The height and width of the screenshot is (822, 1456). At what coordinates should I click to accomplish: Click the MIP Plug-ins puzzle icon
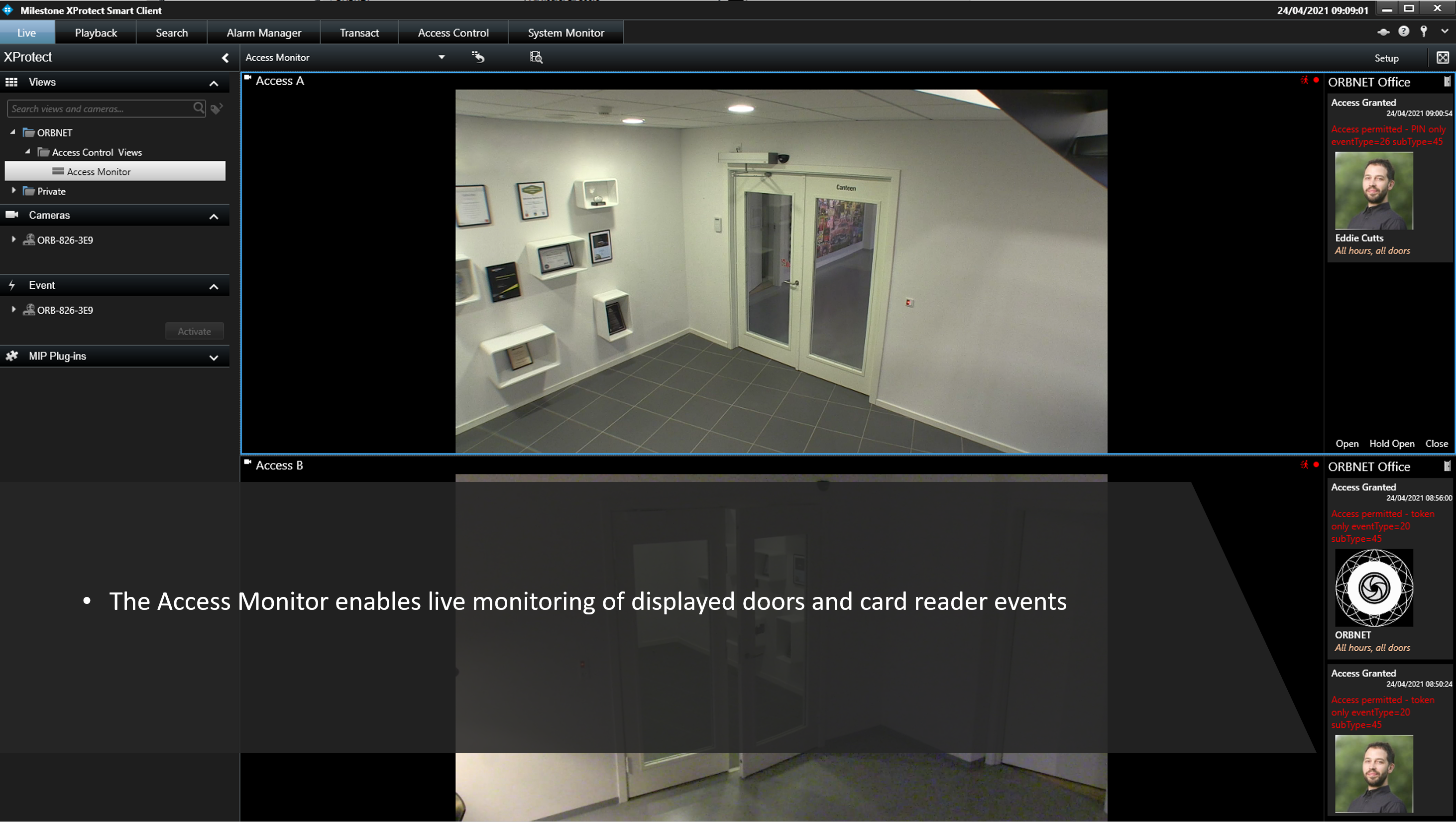[x=11, y=355]
